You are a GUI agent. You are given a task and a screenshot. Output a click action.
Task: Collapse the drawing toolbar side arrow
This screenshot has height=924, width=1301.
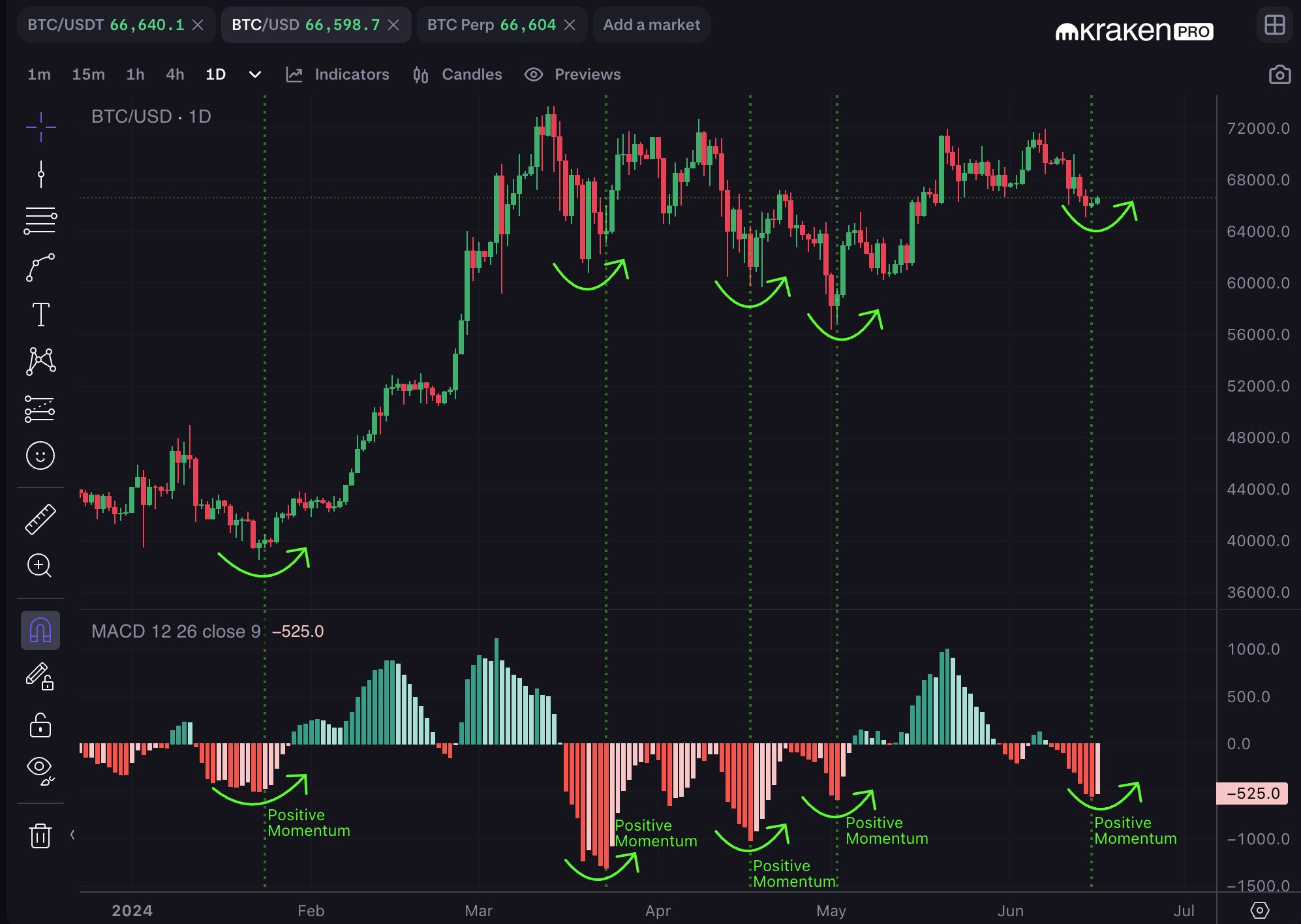72,834
